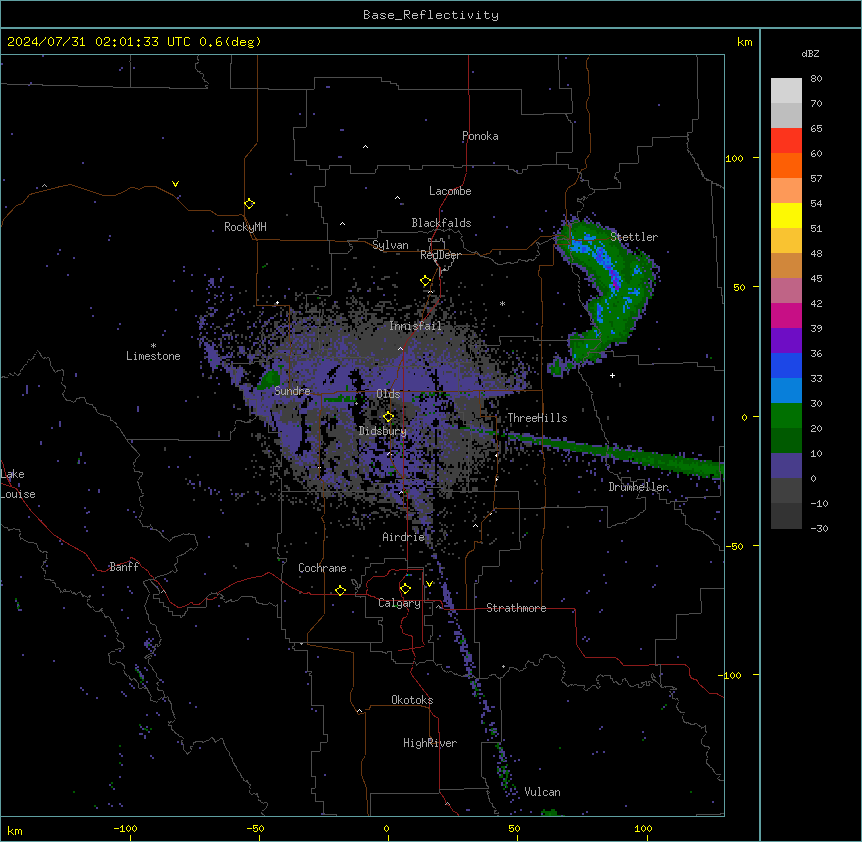The height and width of the screenshot is (842, 862).
Task: Click the Base_Reflectivity title text
Action: [431, 15]
